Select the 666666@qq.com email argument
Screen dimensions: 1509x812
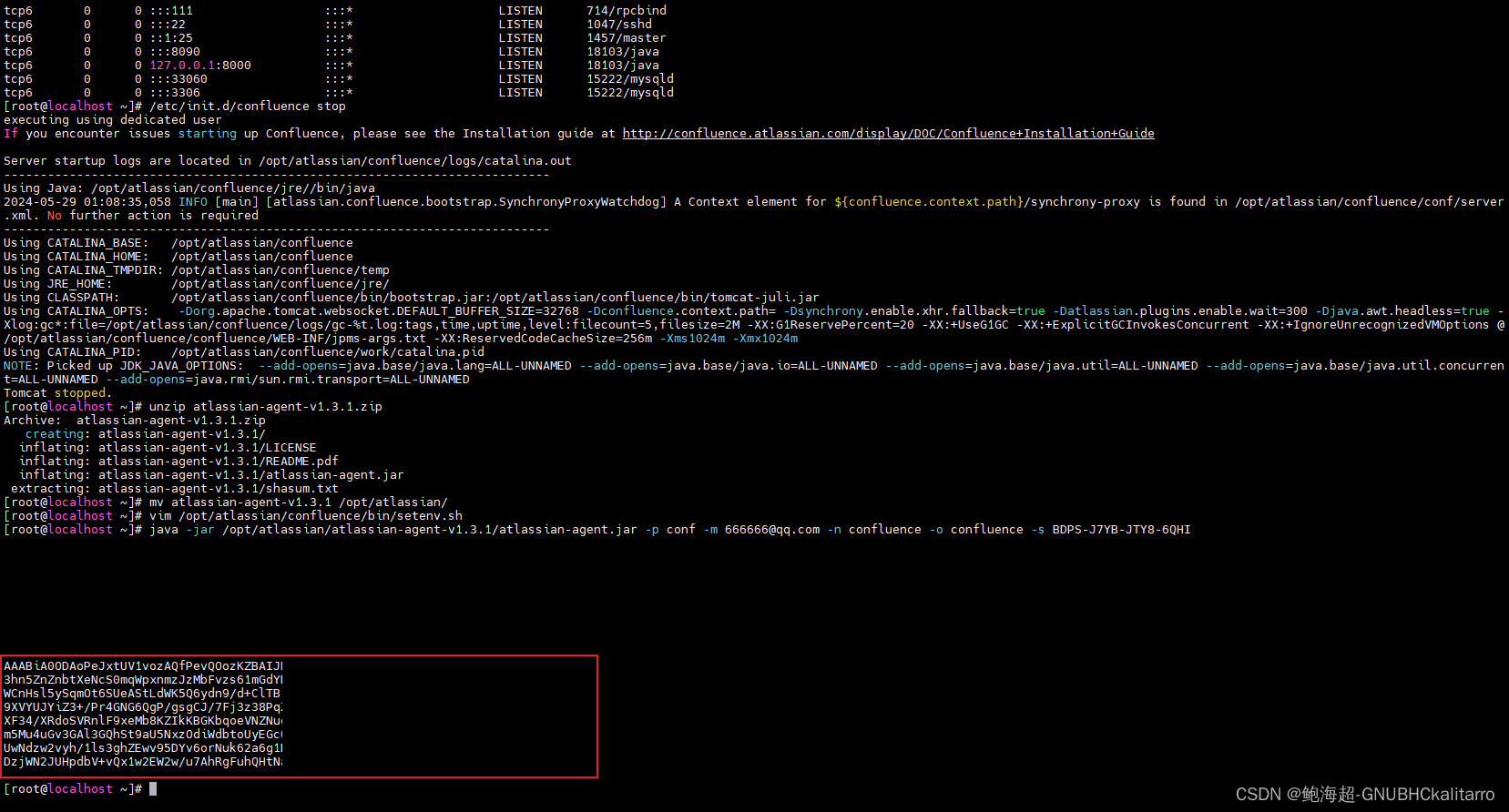point(772,530)
